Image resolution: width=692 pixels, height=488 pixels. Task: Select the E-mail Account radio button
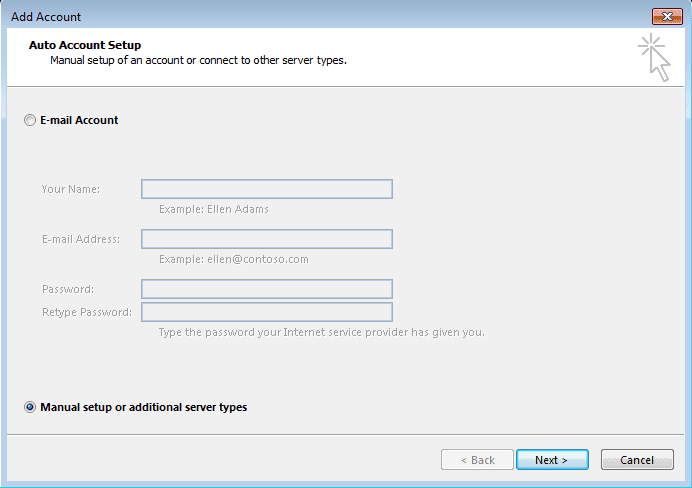30,121
